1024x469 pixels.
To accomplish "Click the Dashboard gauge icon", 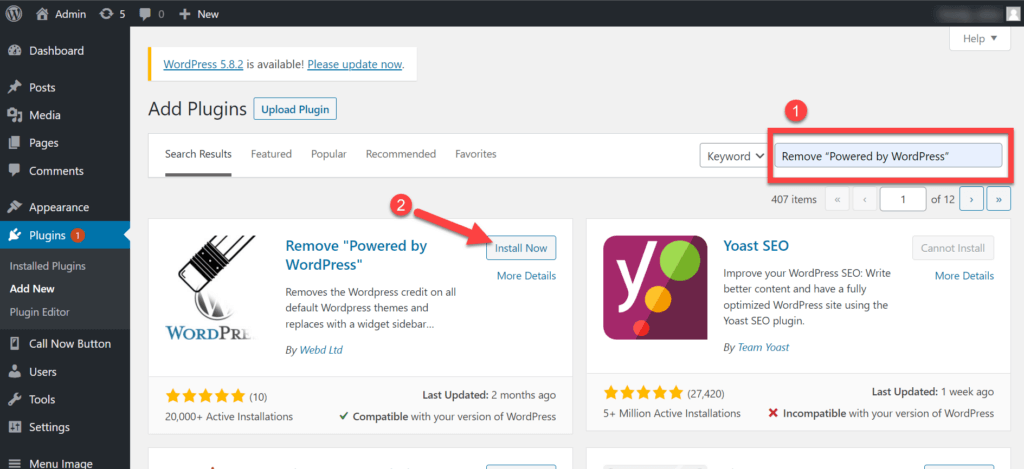I will coord(14,51).
